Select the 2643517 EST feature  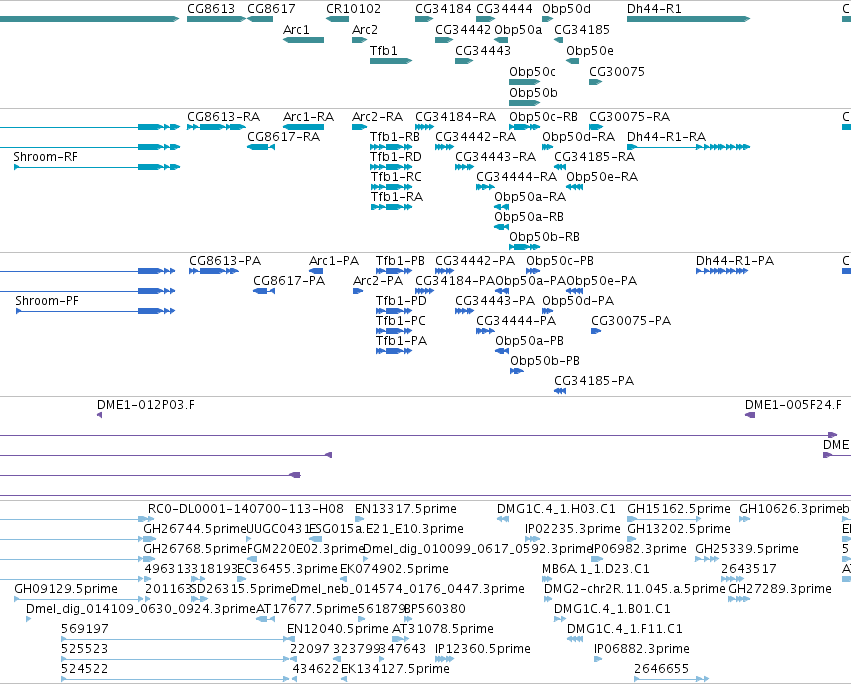tap(732, 580)
